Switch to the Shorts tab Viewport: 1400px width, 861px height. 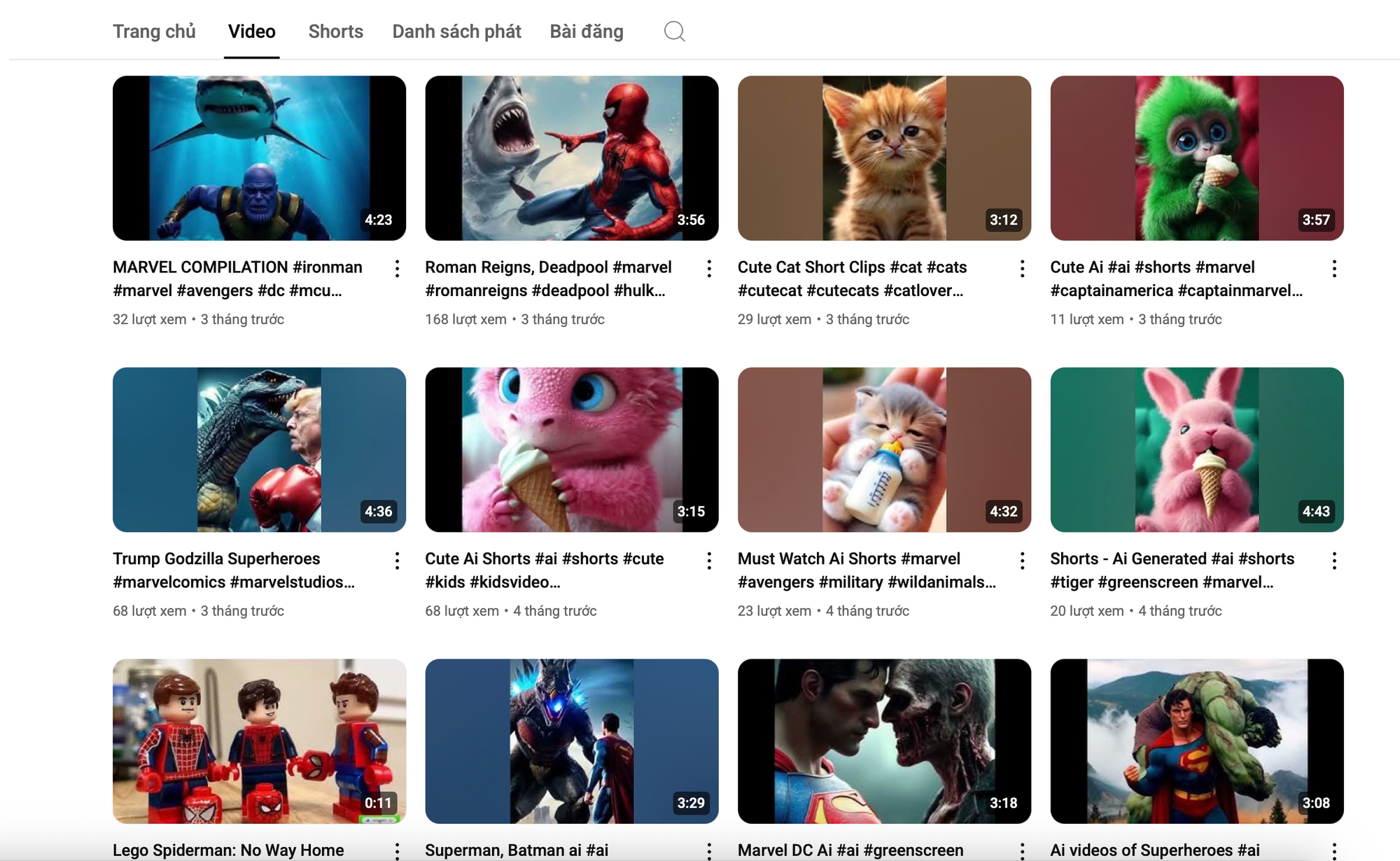[335, 31]
